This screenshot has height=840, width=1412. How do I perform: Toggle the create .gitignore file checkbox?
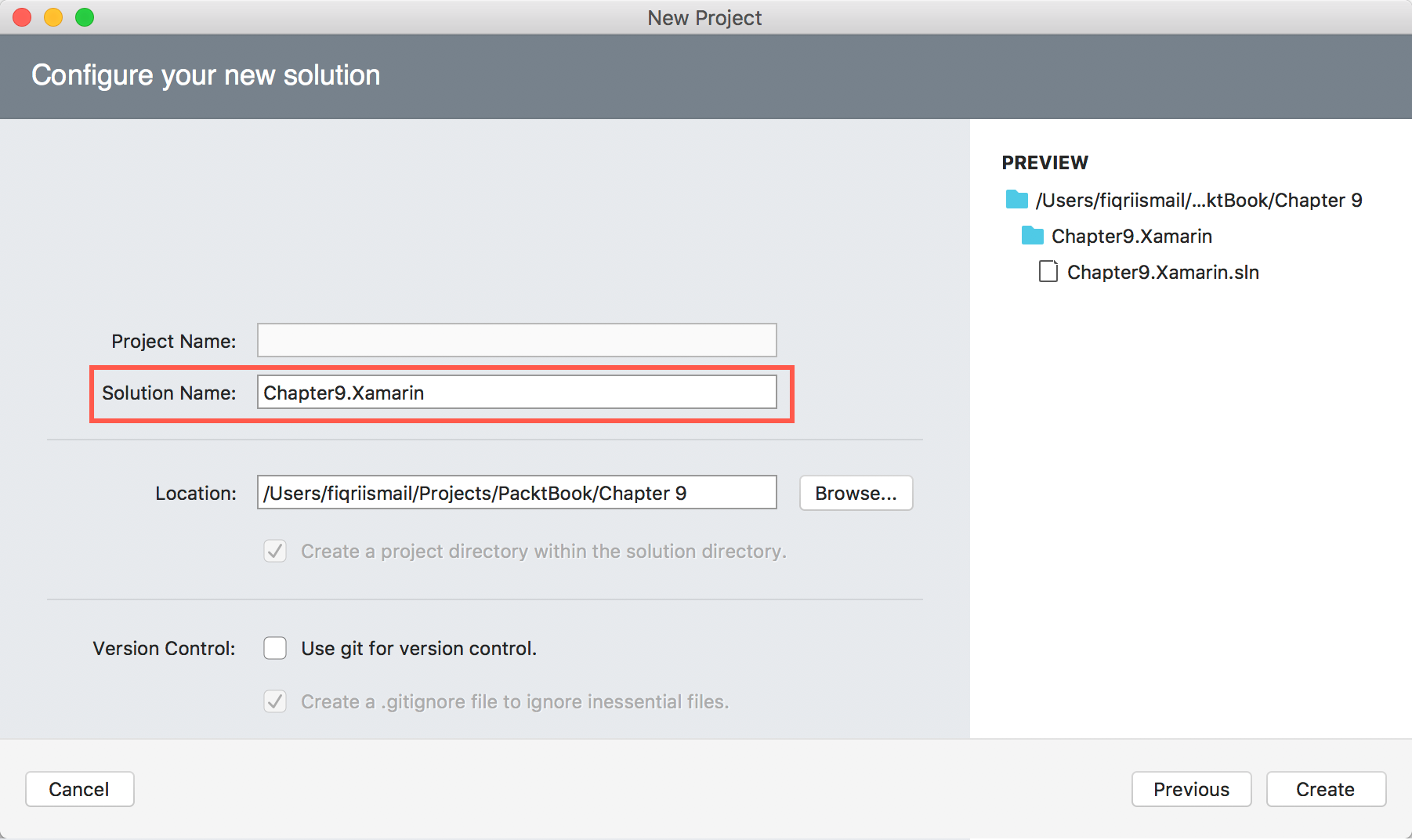point(275,702)
